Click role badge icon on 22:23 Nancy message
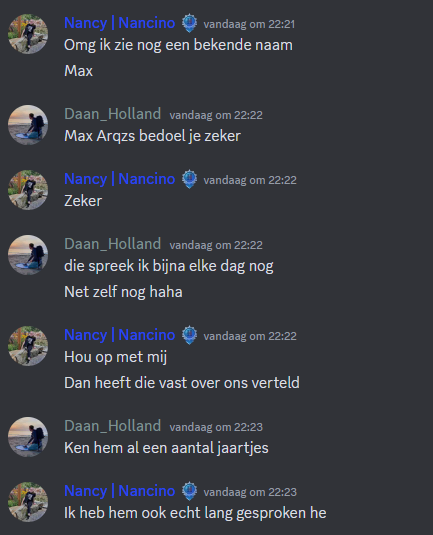433x535 pixels. [x=189, y=491]
